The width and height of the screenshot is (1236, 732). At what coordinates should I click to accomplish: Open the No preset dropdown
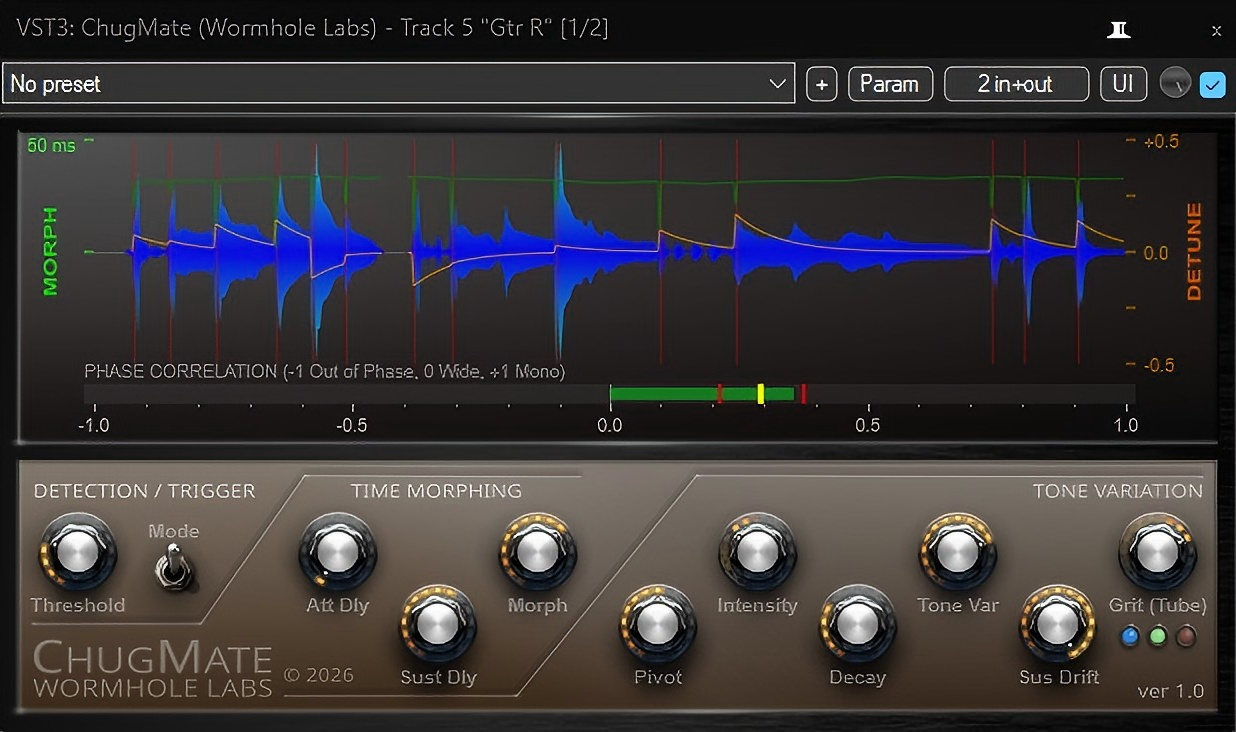click(x=398, y=84)
